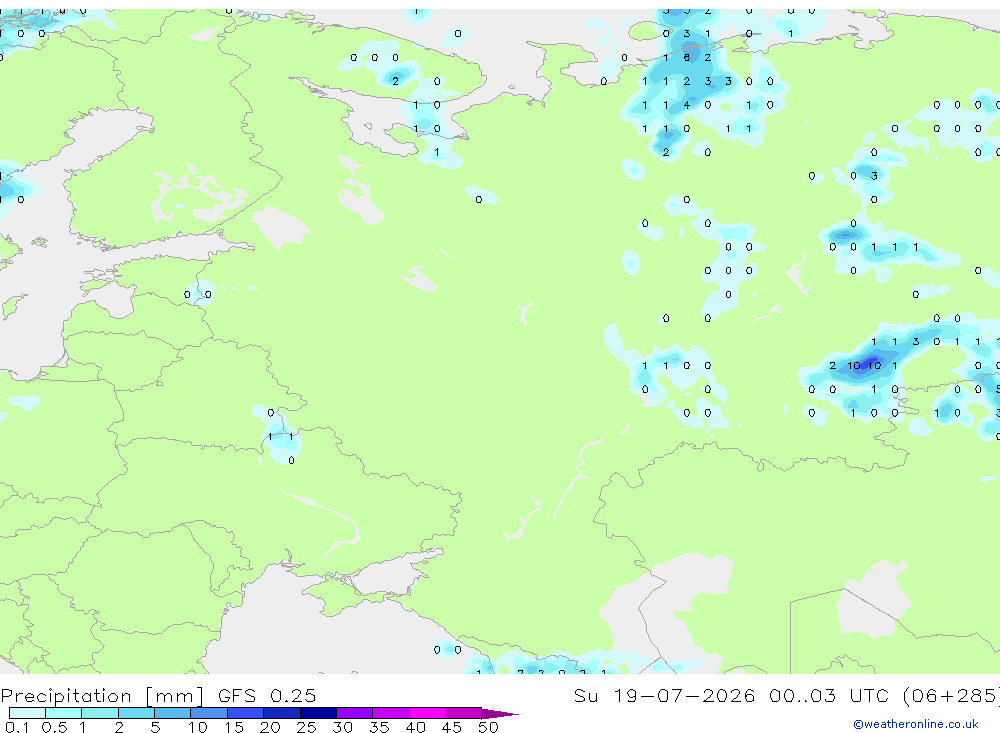Click the legend scale label '25'

point(306,727)
